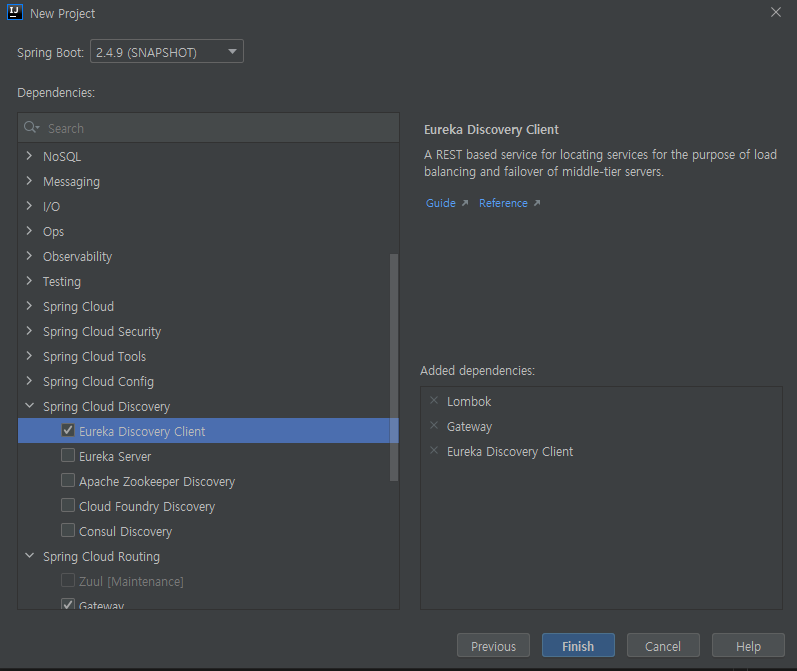Screen dimensions: 797x671
Task: Click the Previous button
Action: tap(493, 646)
